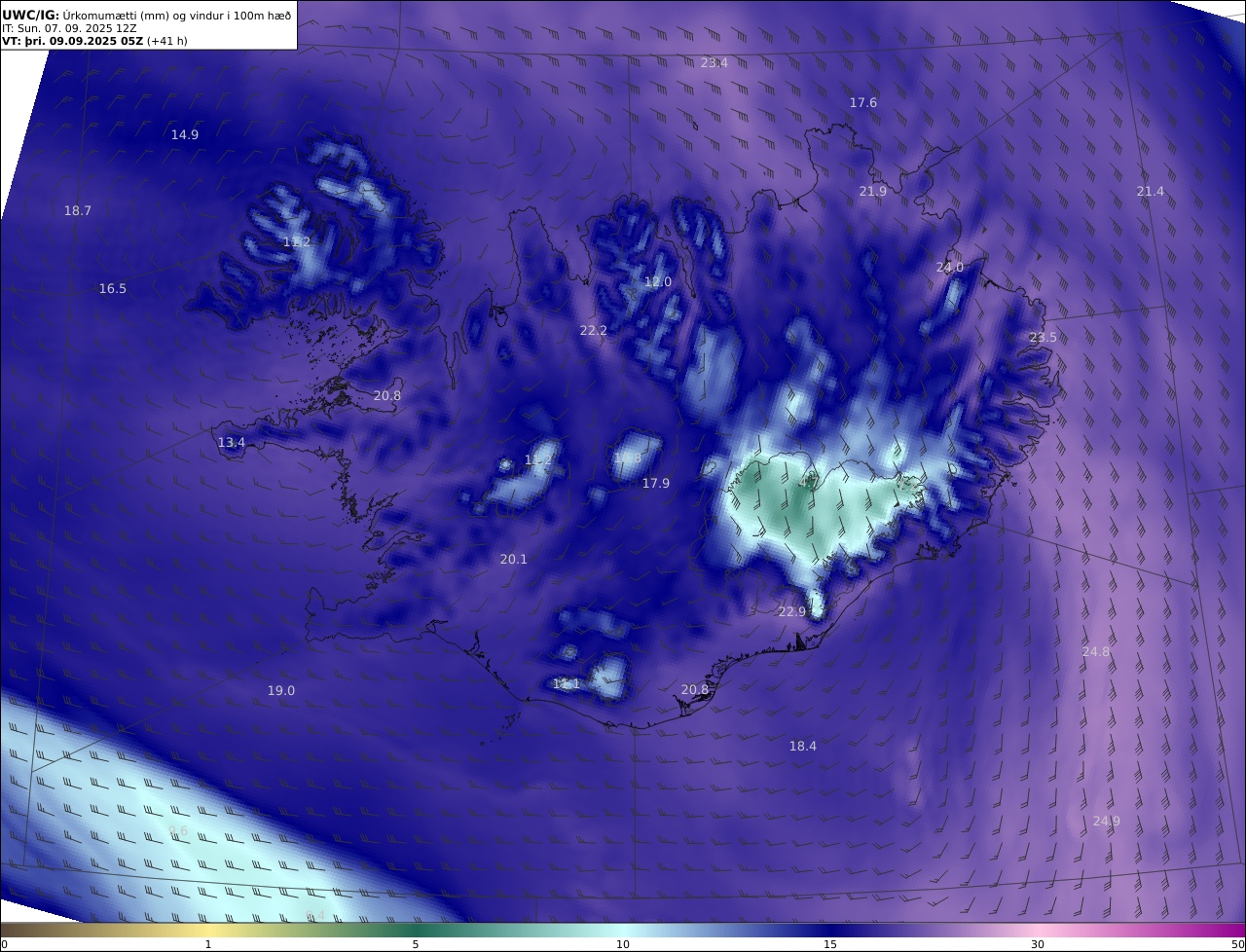
Task: Click the 17.6 value on the map
Action: (863, 102)
